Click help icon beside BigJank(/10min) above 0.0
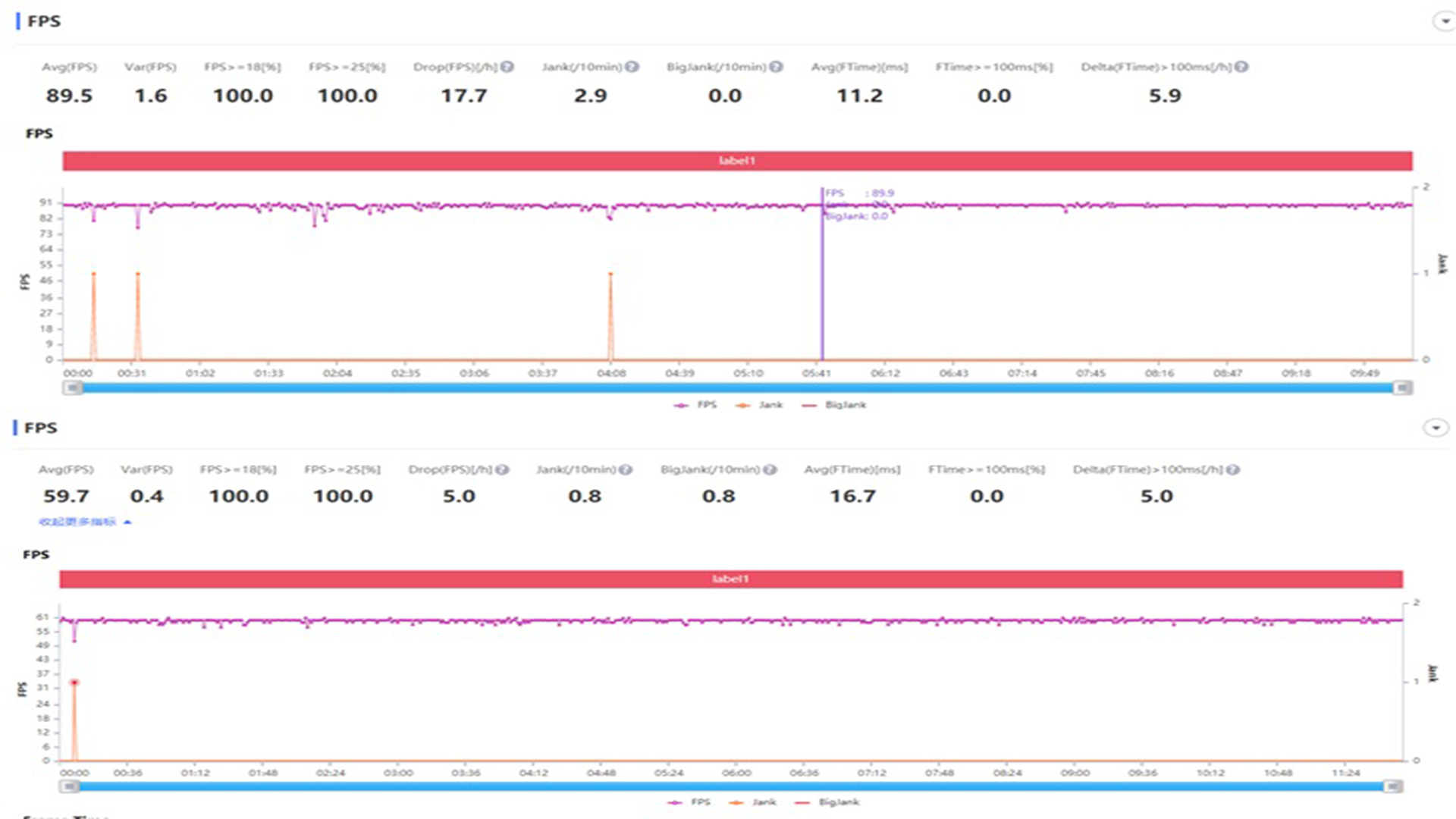 coord(776,67)
